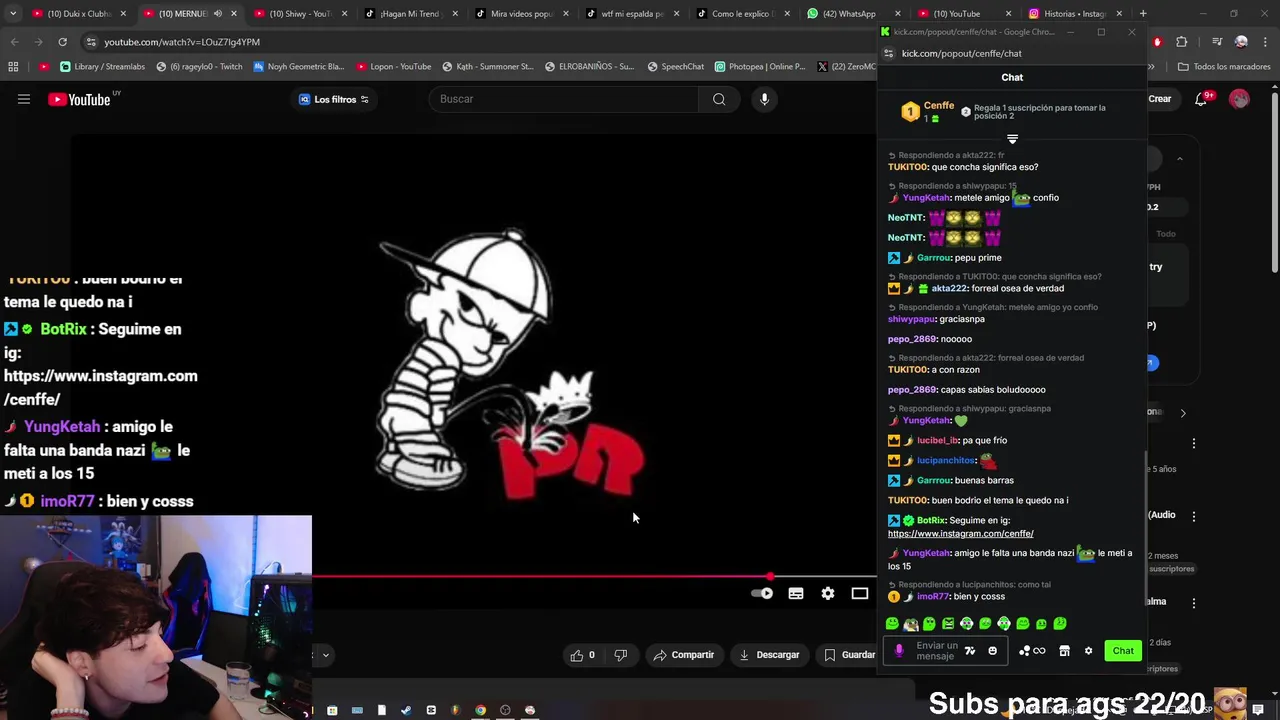Toggle subtitles on the video player
The width and height of the screenshot is (1280, 720).
(796, 594)
